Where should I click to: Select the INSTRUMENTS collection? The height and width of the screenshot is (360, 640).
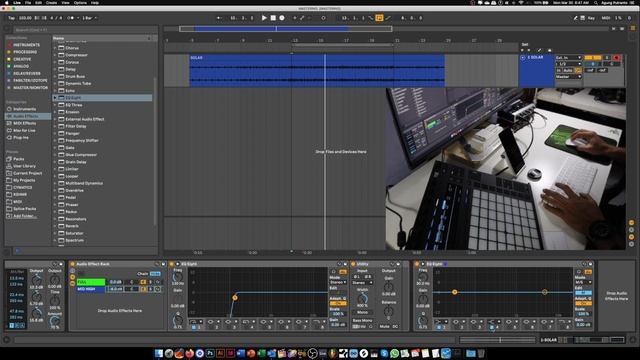tap(27, 45)
